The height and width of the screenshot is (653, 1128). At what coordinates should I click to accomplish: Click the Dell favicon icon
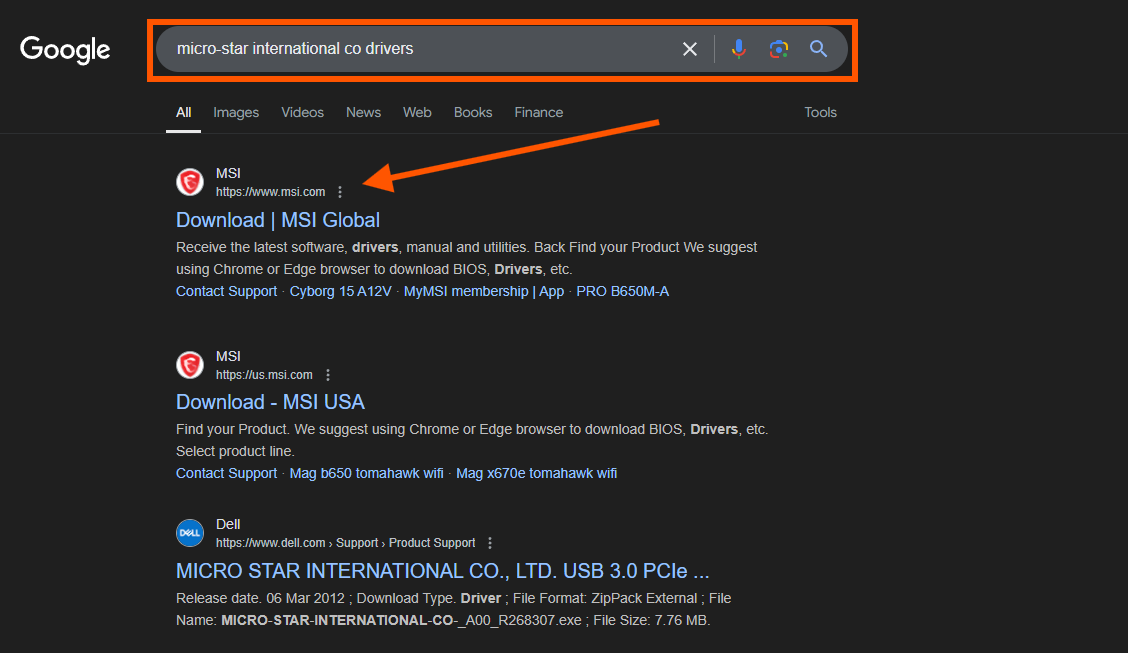(x=190, y=533)
